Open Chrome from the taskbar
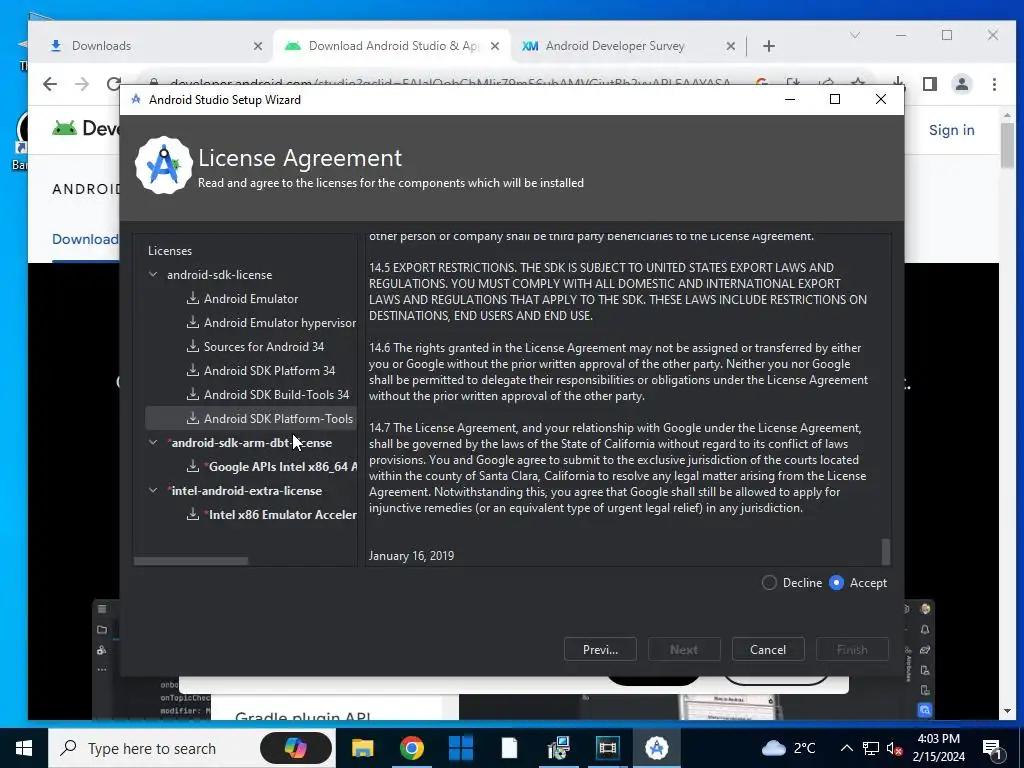Image resolution: width=1024 pixels, height=768 pixels. [411, 748]
